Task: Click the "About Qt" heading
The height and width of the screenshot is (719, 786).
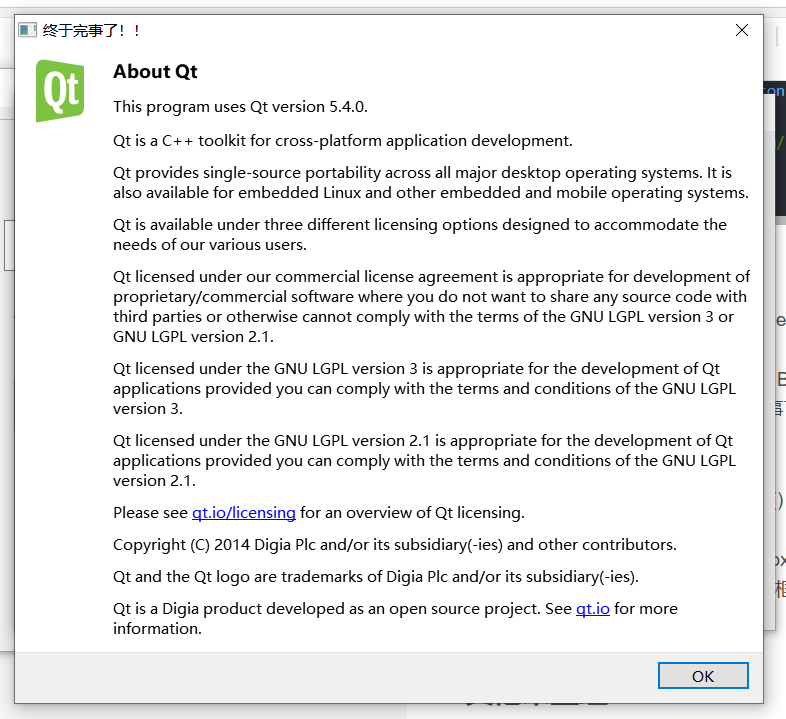Action: click(x=155, y=71)
